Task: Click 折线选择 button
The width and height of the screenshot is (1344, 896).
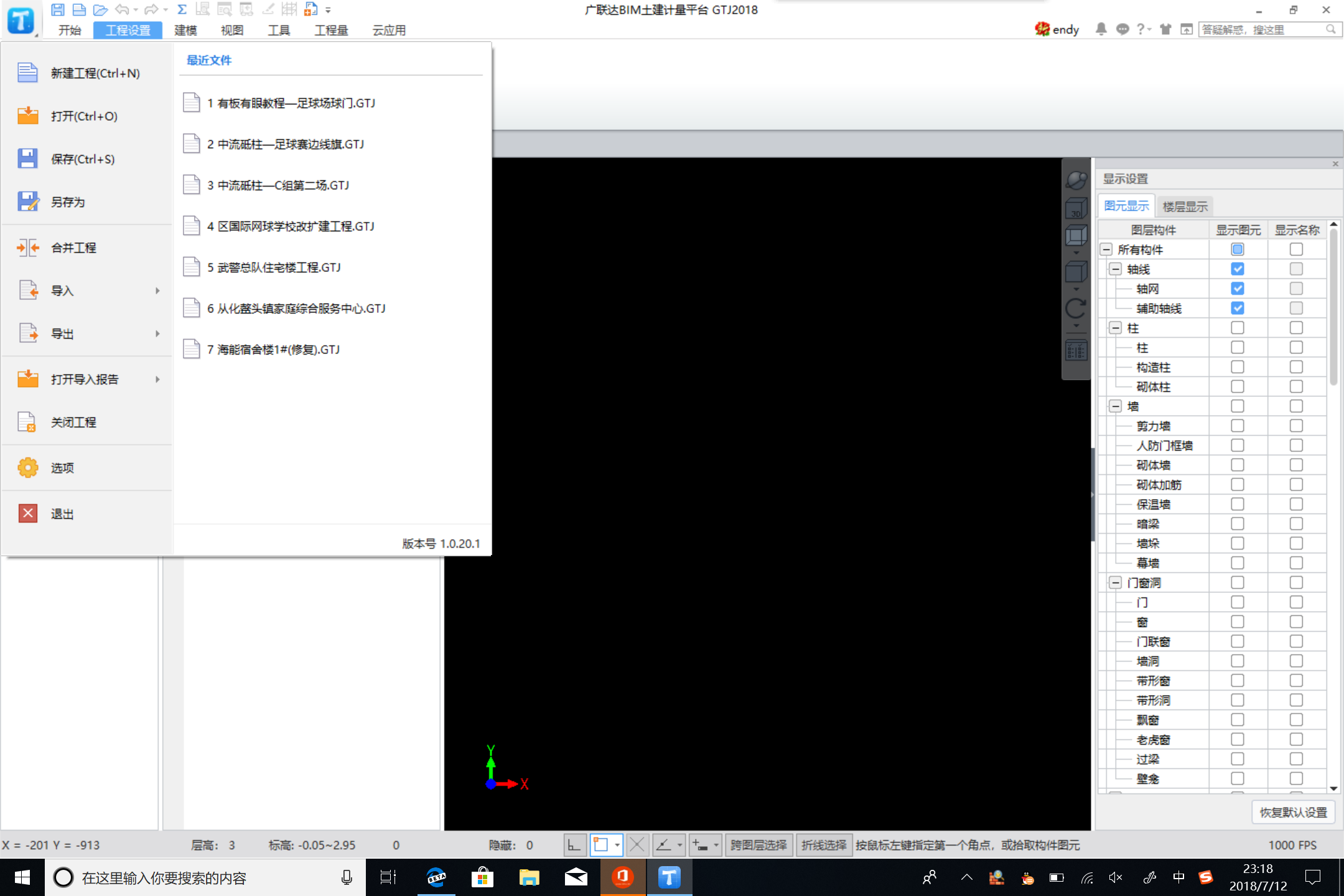Action: click(x=824, y=845)
